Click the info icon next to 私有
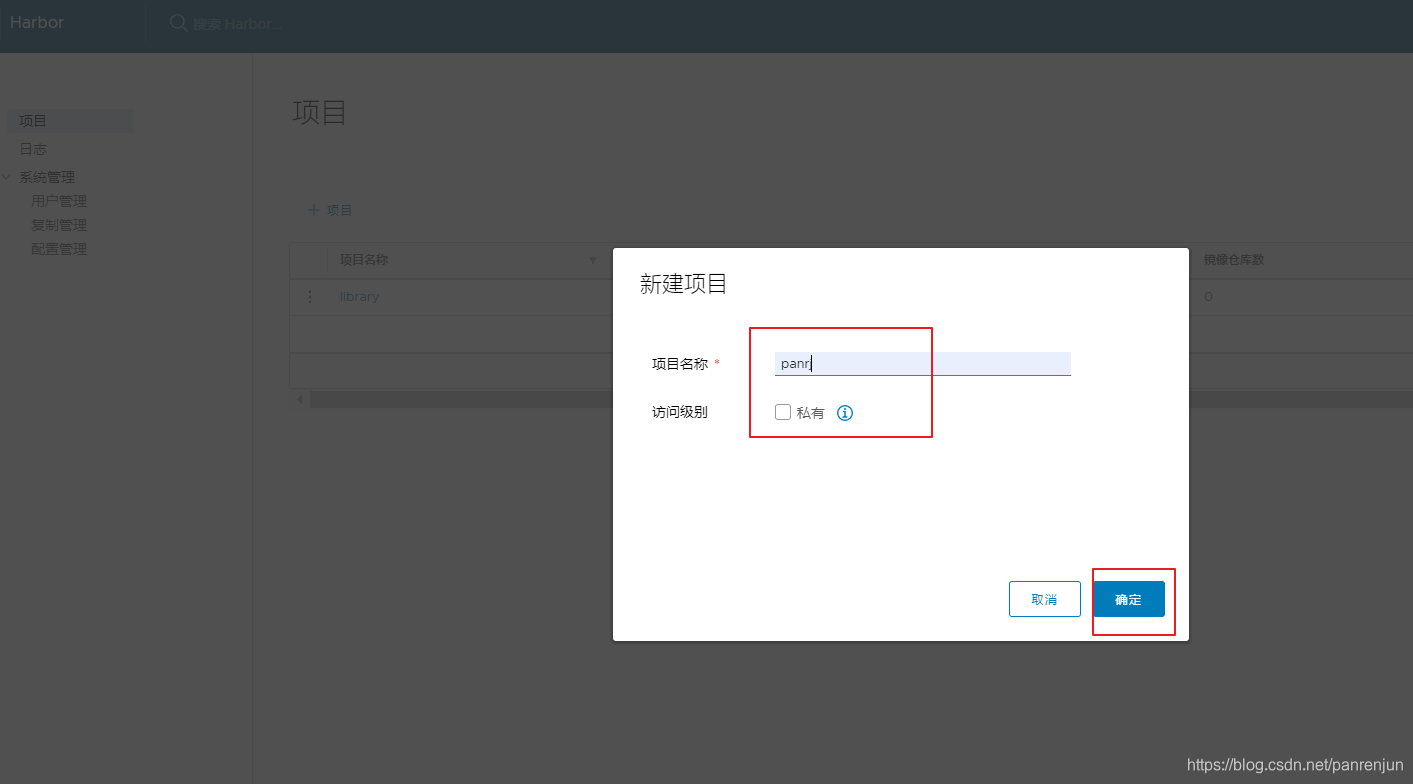 pyautogui.click(x=845, y=413)
